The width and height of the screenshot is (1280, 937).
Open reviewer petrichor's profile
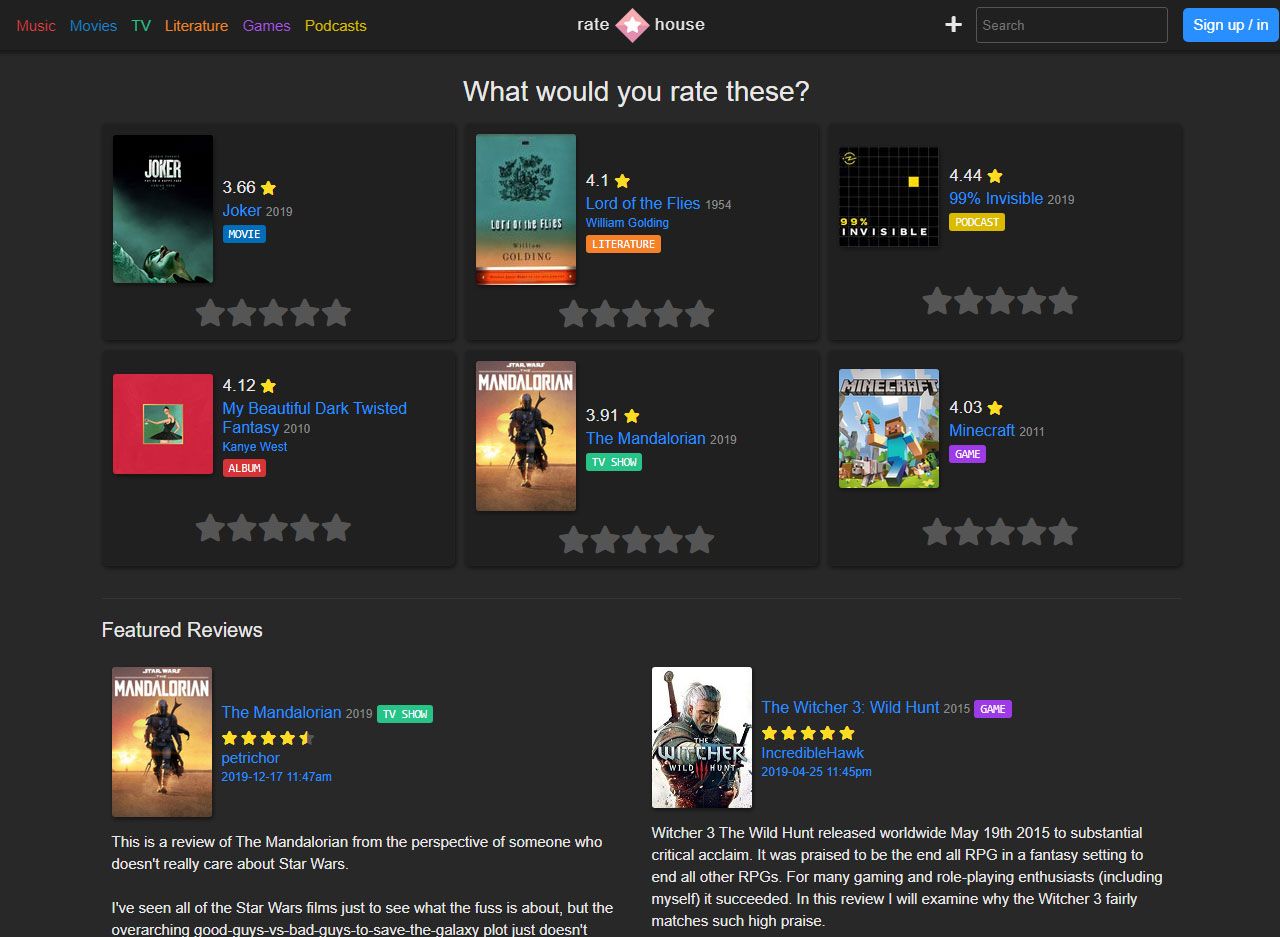point(251,758)
